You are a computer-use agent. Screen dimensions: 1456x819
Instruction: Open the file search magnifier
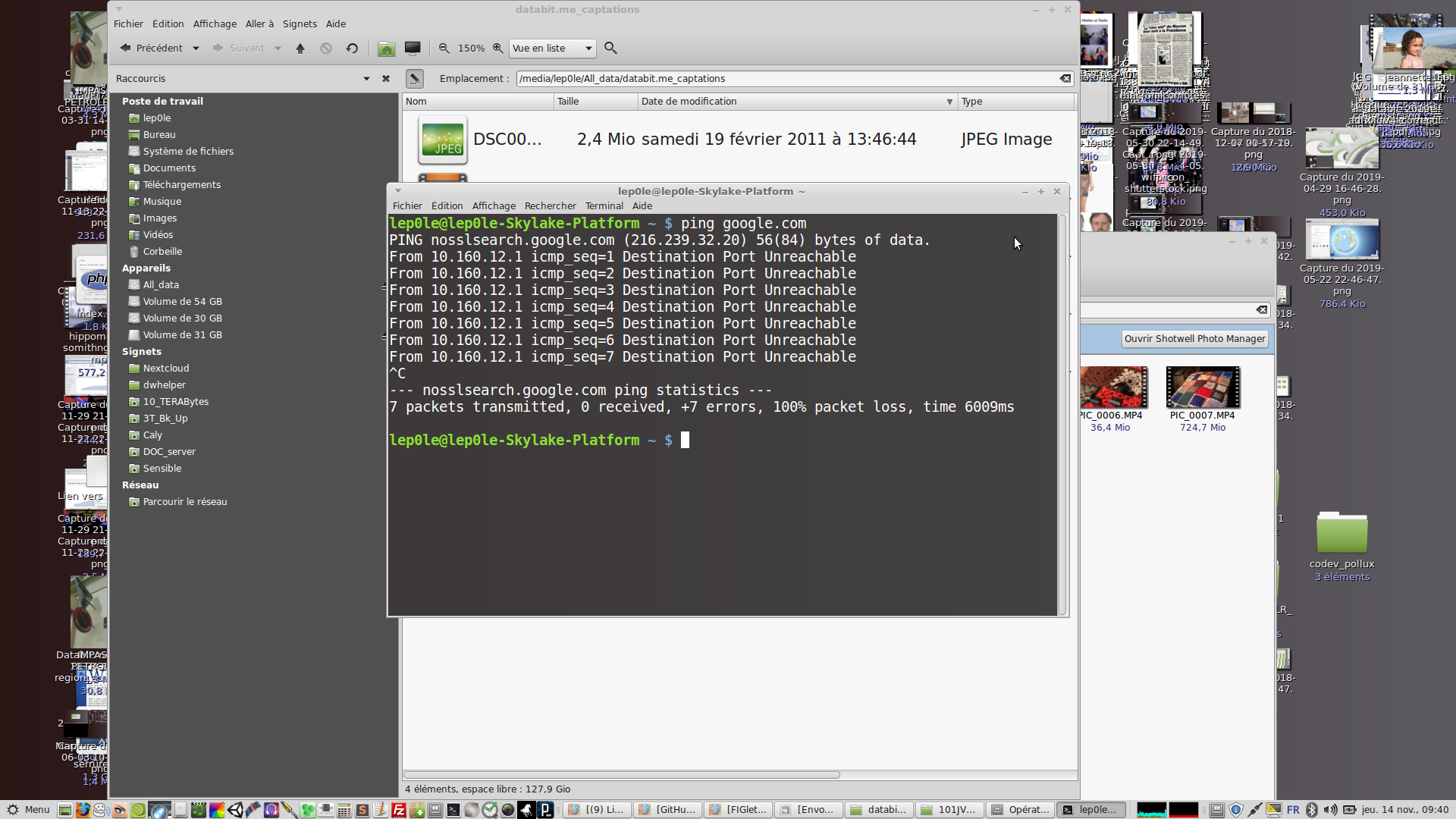pyautogui.click(x=610, y=49)
